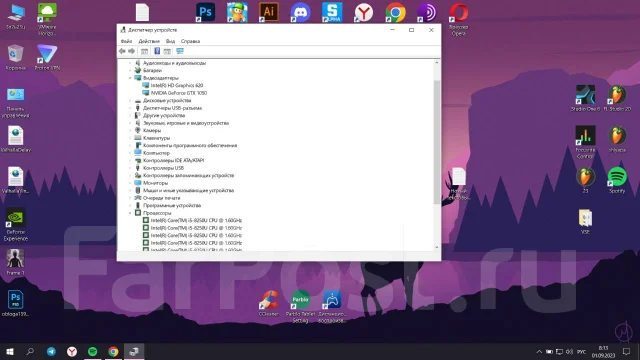Open Telegram from the taskbar
The width and height of the screenshot is (640, 360).
51,351
